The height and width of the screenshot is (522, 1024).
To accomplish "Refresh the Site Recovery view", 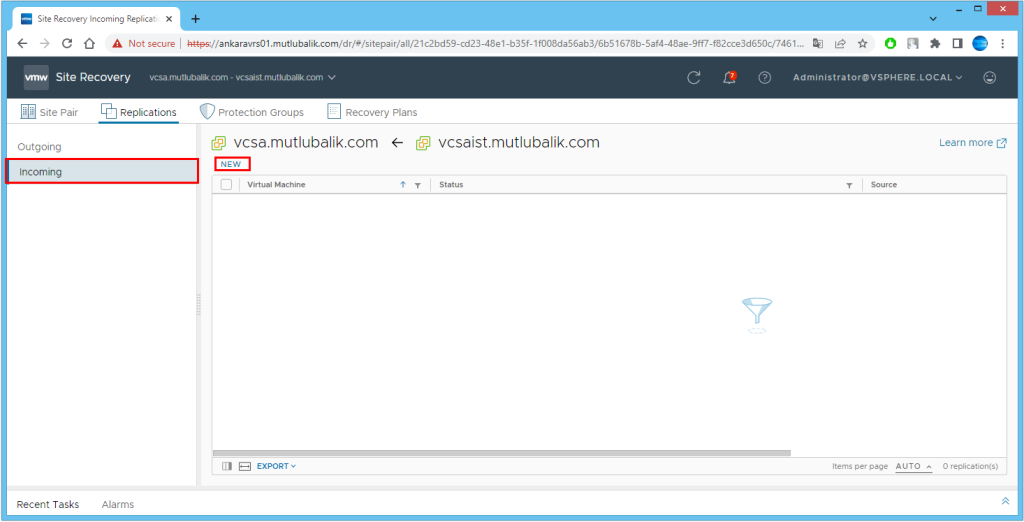I will 694,78.
